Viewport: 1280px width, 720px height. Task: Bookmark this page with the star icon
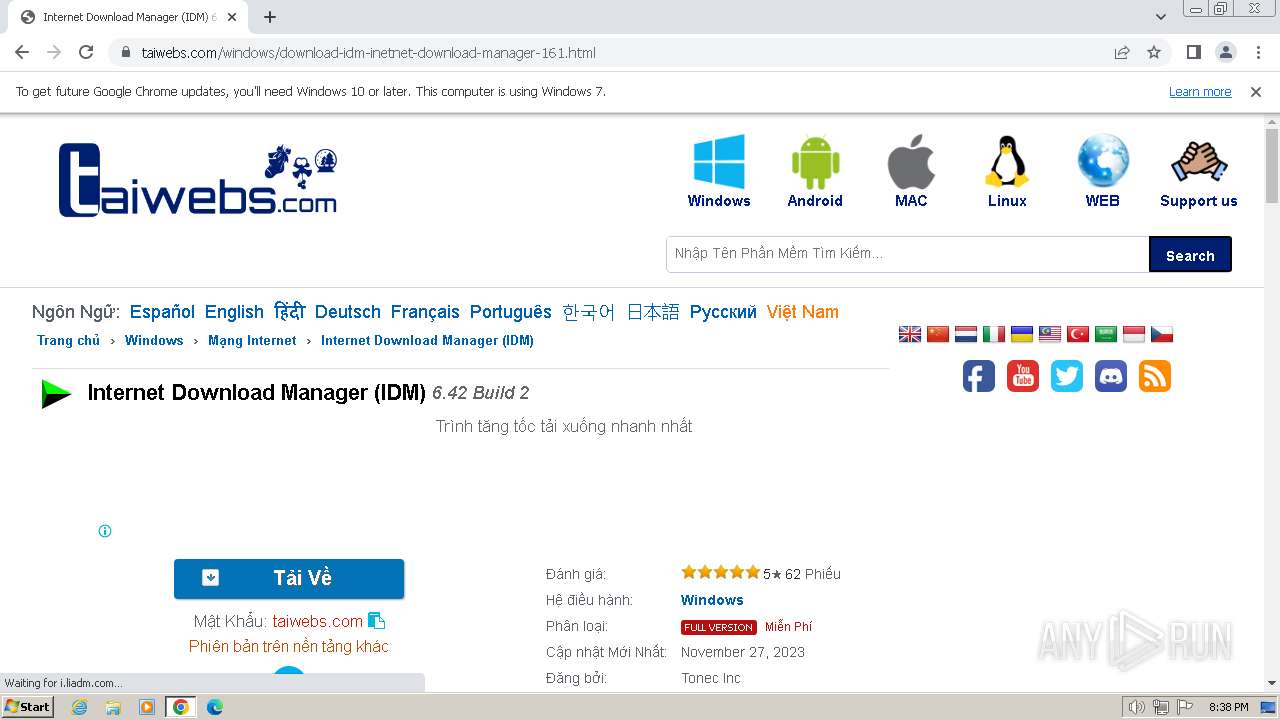coord(1154,52)
